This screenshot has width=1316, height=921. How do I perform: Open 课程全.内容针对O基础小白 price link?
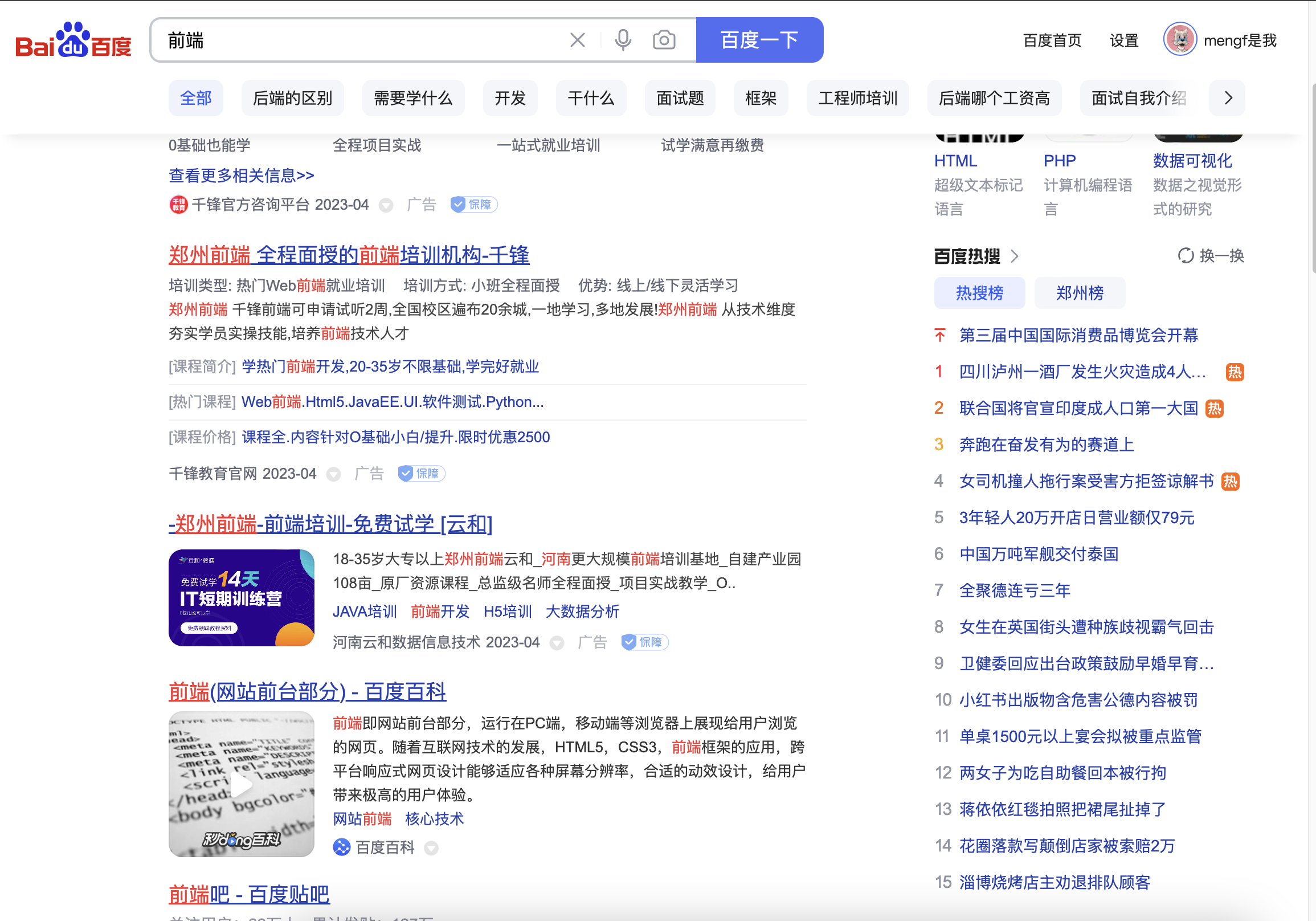pyautogui.click(x=395, y=437)
